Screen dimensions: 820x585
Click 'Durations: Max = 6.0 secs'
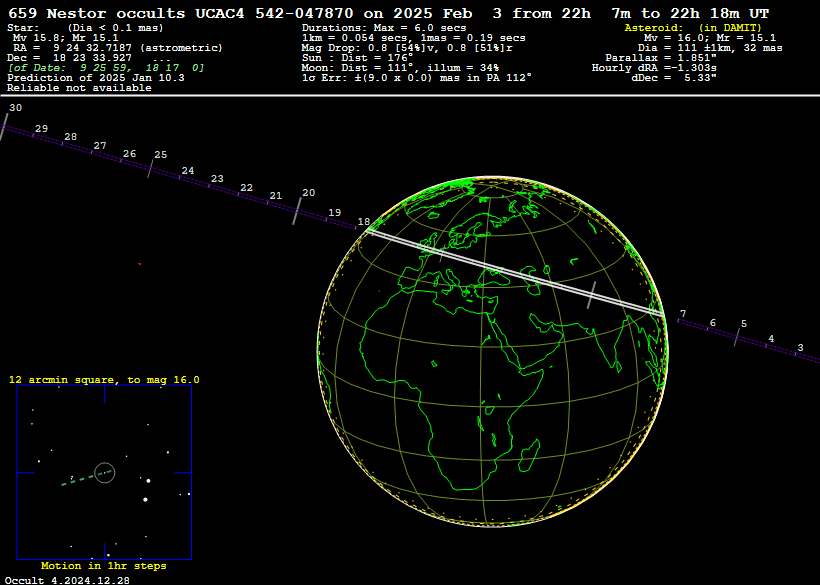tap(384, 28)
